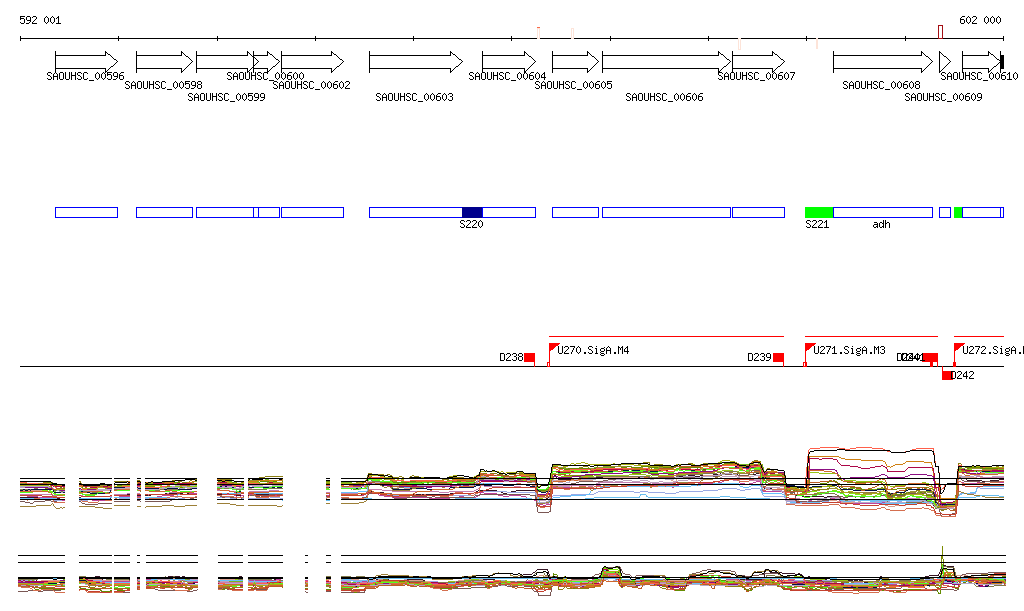Select the SAOUHSC_00596 gene arrow
The image size is (1024, 611).
pos(86,62)
